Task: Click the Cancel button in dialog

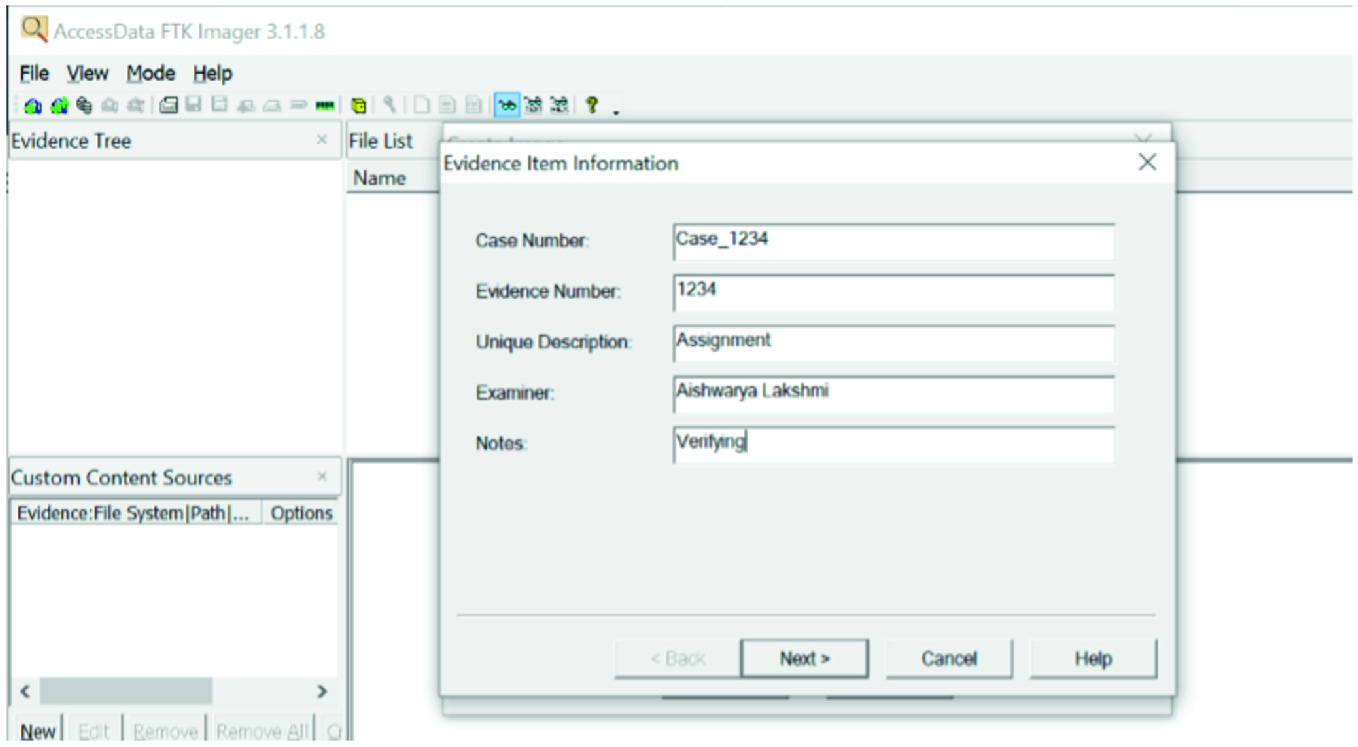Action: click(949, 659)
